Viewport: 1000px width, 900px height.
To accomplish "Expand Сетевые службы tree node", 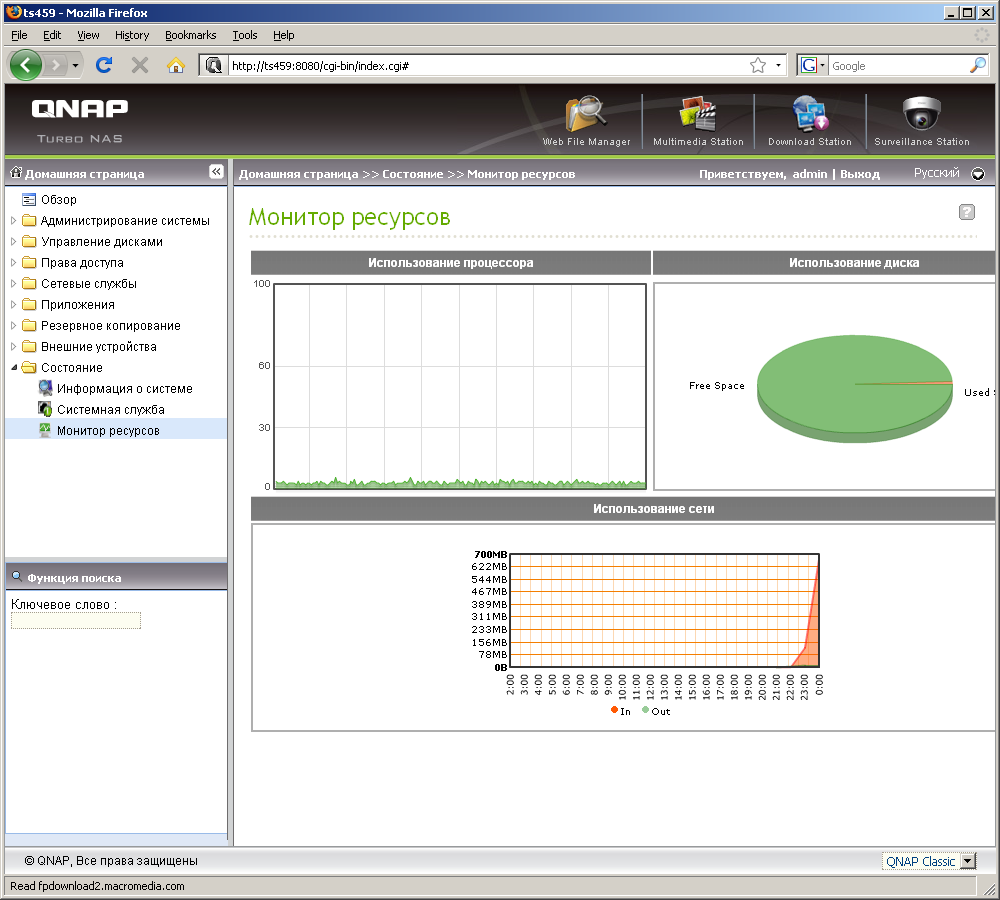I will tap(13, 283).
